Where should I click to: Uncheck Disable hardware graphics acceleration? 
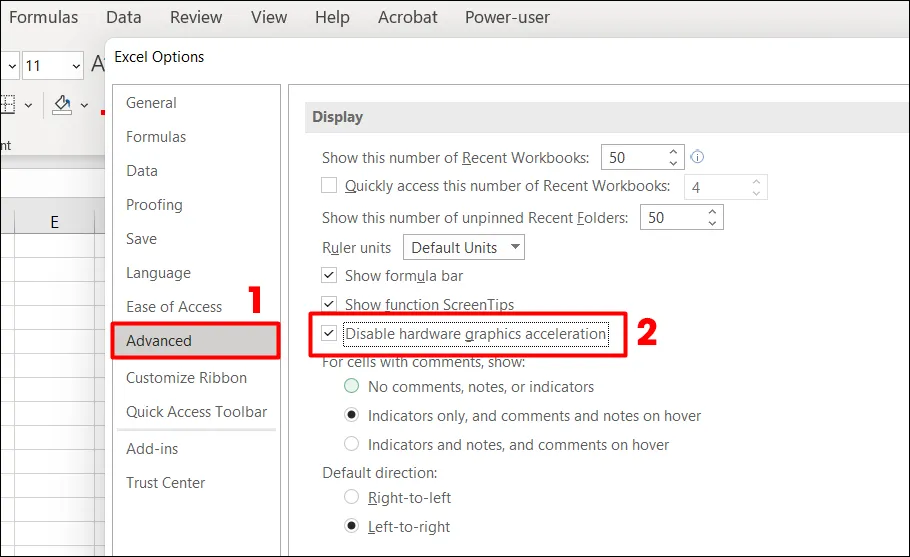coord(329,333)
